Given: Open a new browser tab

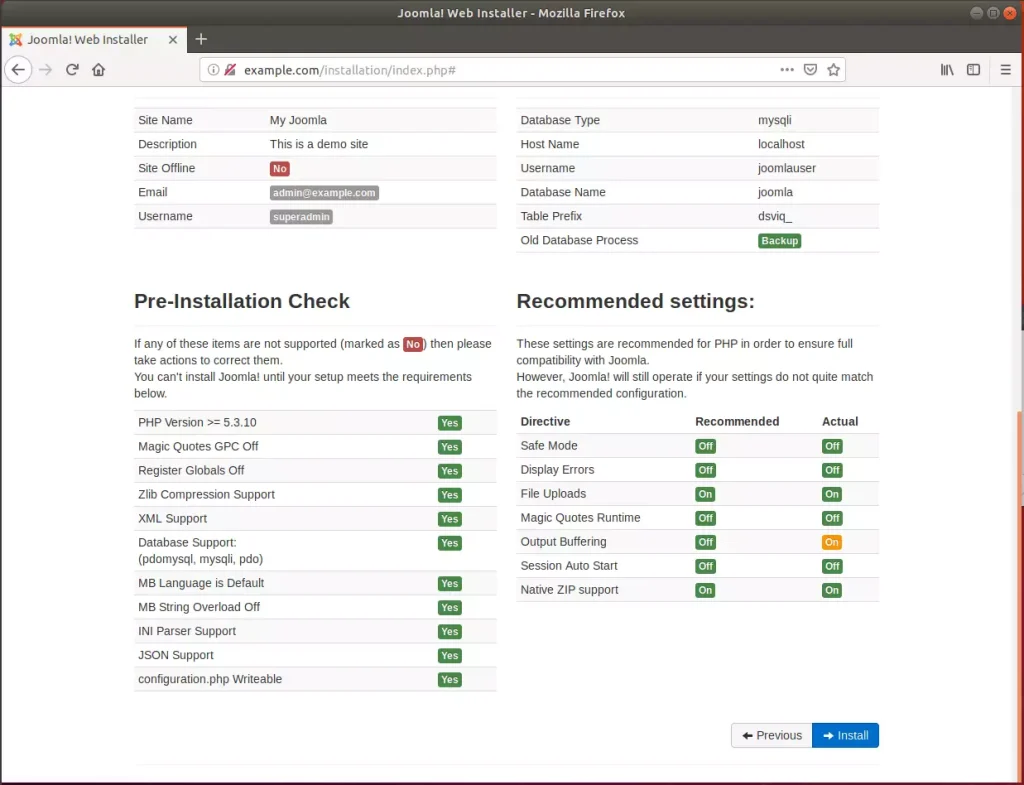Looking at the screenshot, I should tap(201, 39).
